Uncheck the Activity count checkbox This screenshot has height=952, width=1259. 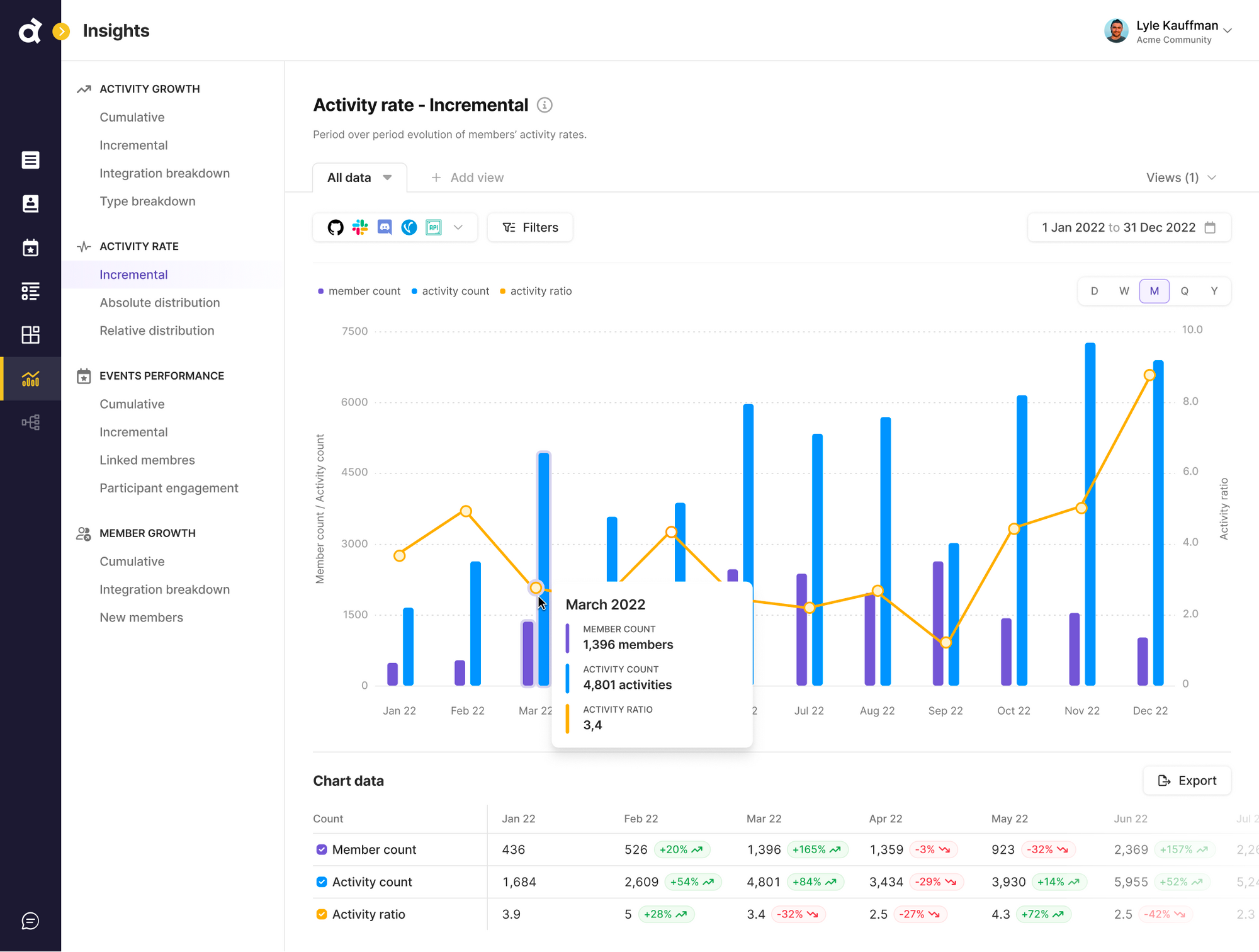click(x=322, y=881)
